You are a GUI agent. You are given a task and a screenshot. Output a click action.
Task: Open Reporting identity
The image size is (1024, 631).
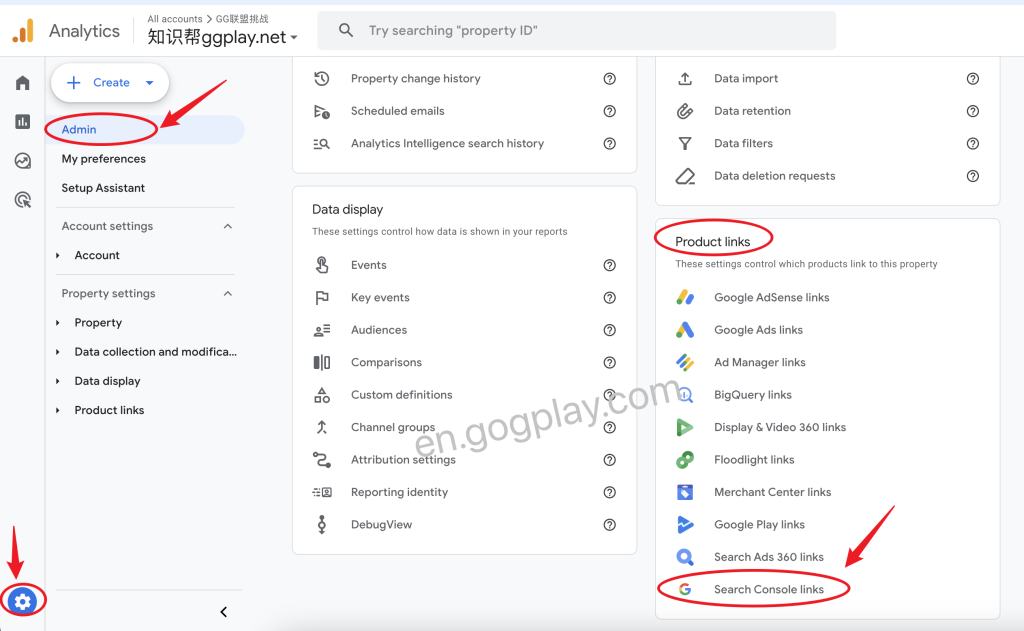pos(399,493)
